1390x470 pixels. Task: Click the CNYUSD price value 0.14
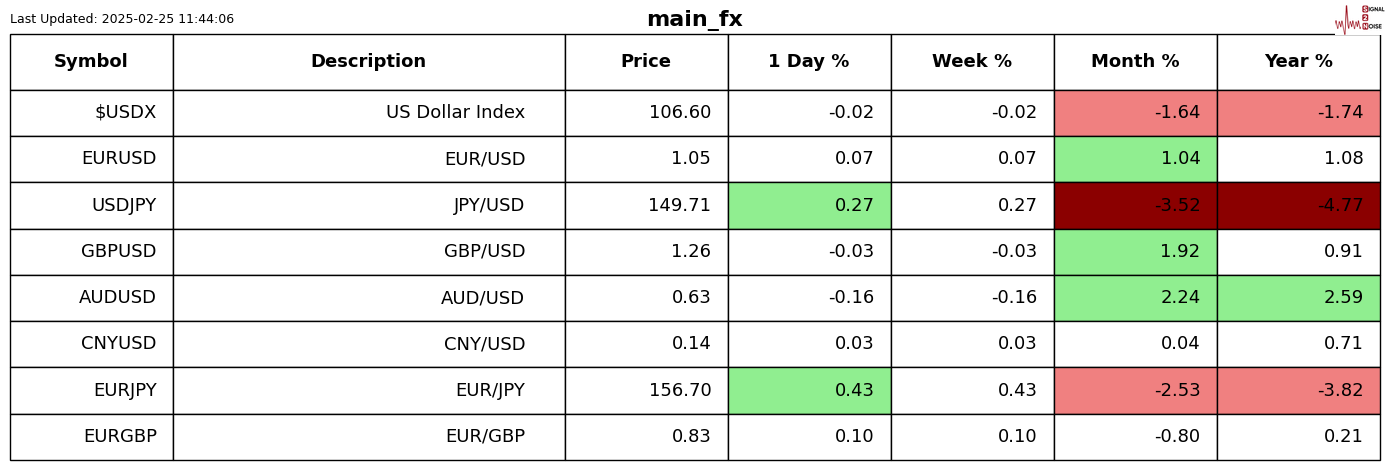(691, 344)
